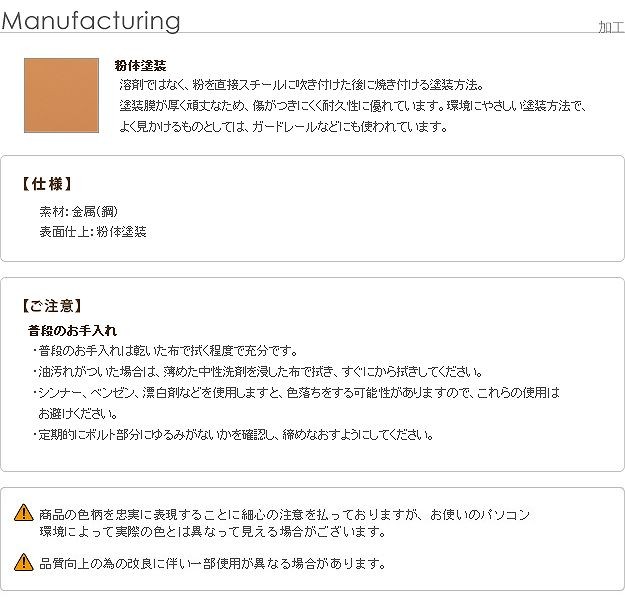The height and width of the screenshot is (606, 625).
Task: Click the warning icon beside the quality improvement notice
Action: 23,562
